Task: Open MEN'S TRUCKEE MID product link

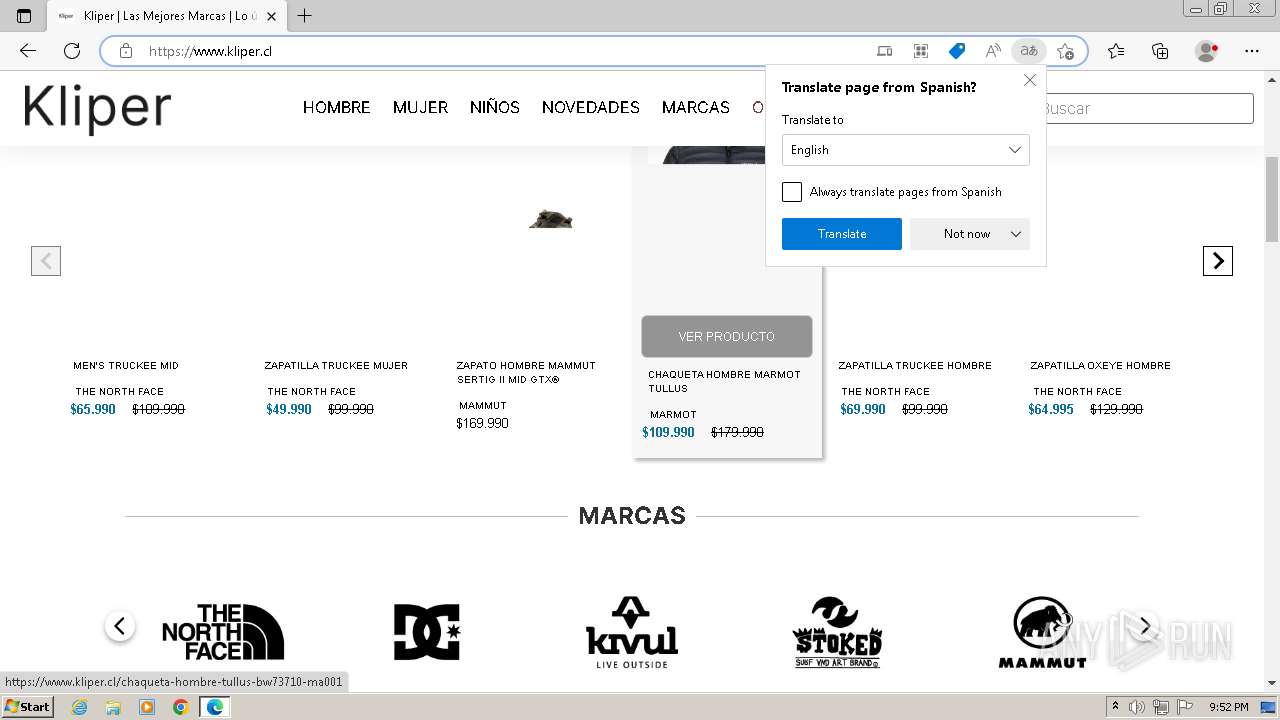Action: point(126,366)
